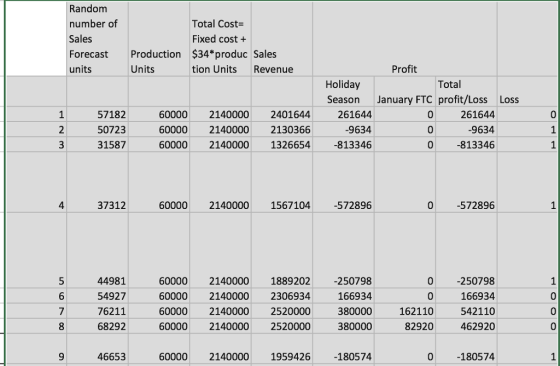Viewport: 560px width, 366px height.
Task: Select the 'January FTC' subheader cell
Action: (x=405, y=91)
